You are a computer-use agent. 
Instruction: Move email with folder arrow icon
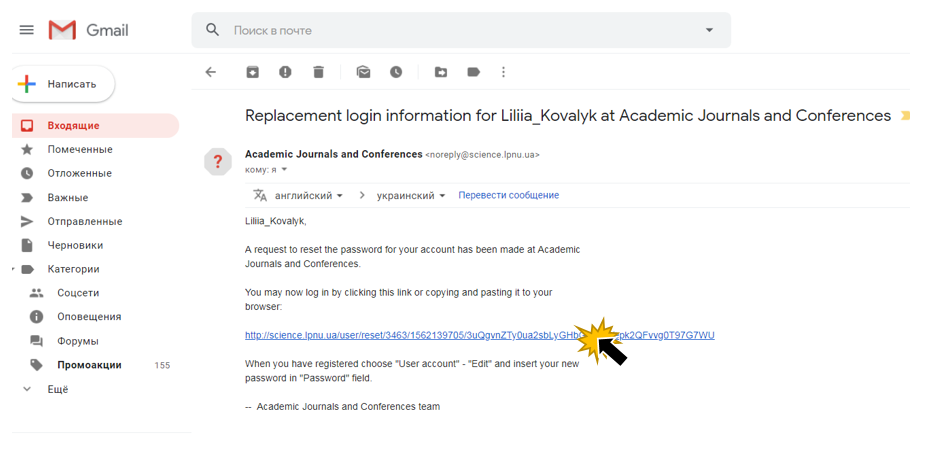coord(441,72)
